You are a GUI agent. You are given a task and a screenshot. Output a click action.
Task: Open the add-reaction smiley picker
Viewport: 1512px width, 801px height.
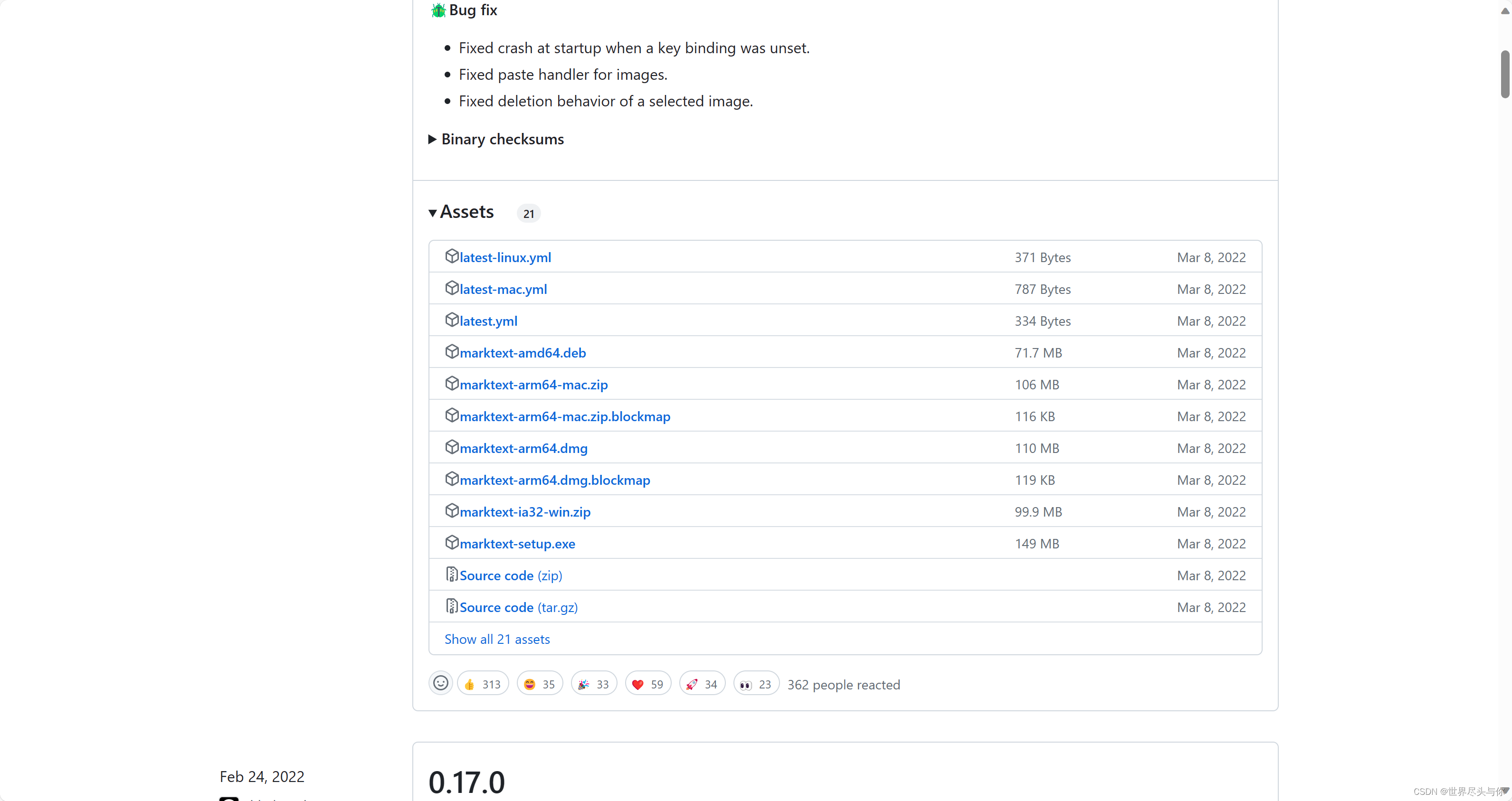[440, 682]
